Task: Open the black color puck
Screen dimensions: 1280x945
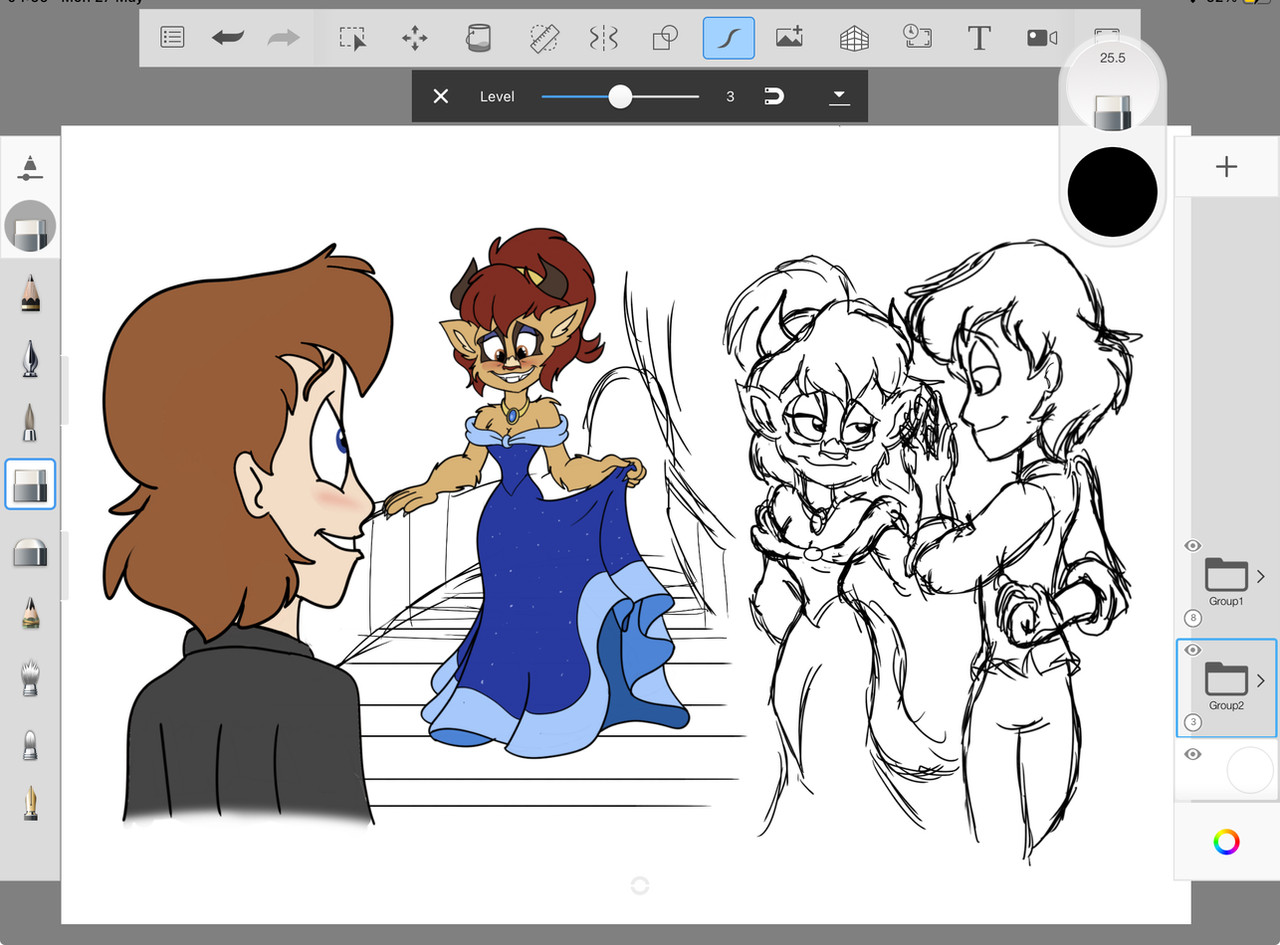Action: point(1112,192)
